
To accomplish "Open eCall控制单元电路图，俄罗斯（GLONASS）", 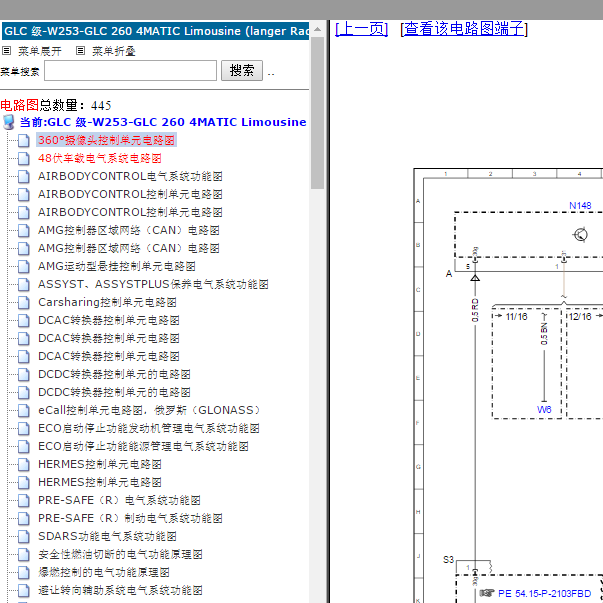I will (151, 410).
